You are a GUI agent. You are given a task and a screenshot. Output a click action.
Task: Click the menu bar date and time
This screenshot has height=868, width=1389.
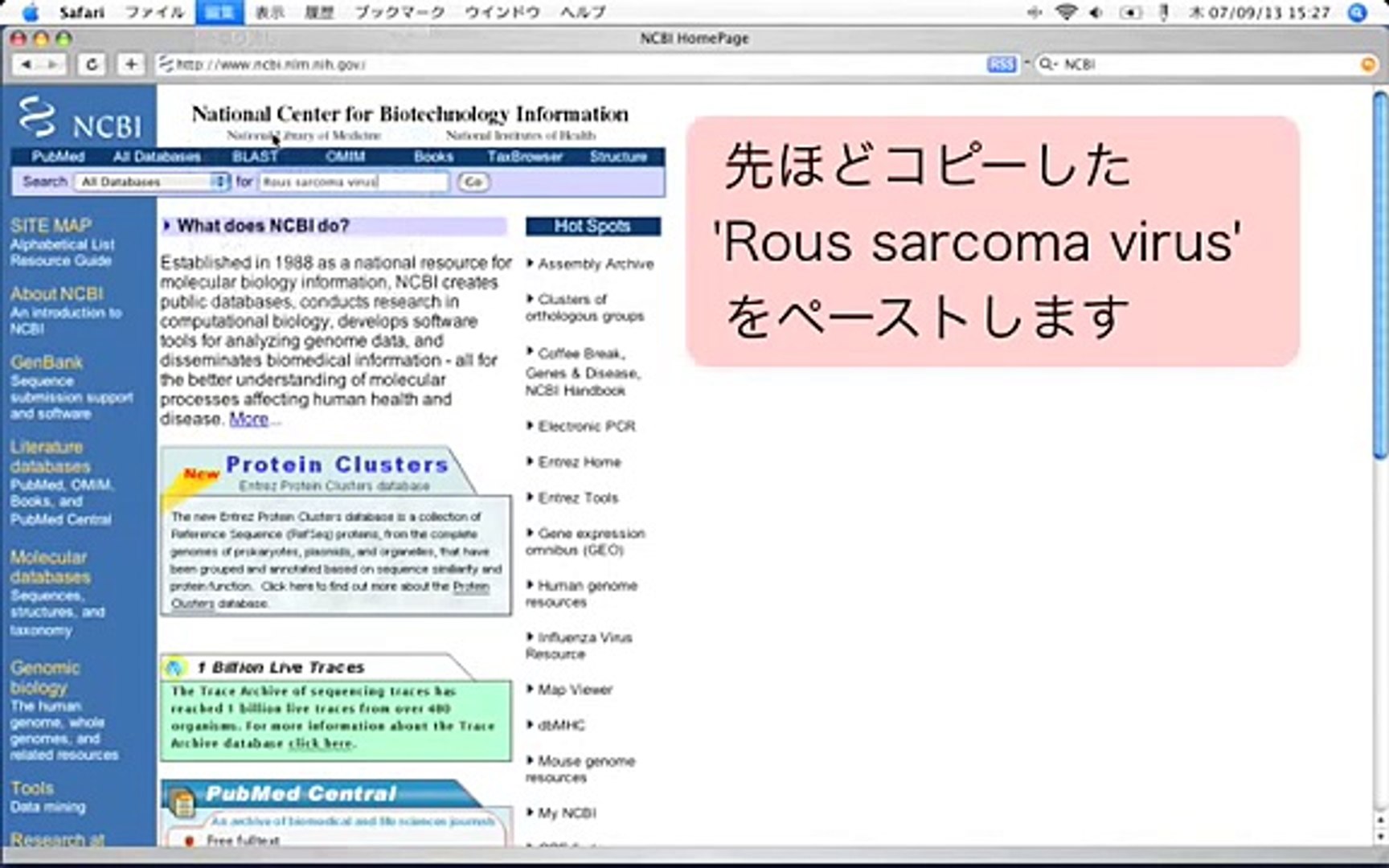click(x=1260, y=12)
